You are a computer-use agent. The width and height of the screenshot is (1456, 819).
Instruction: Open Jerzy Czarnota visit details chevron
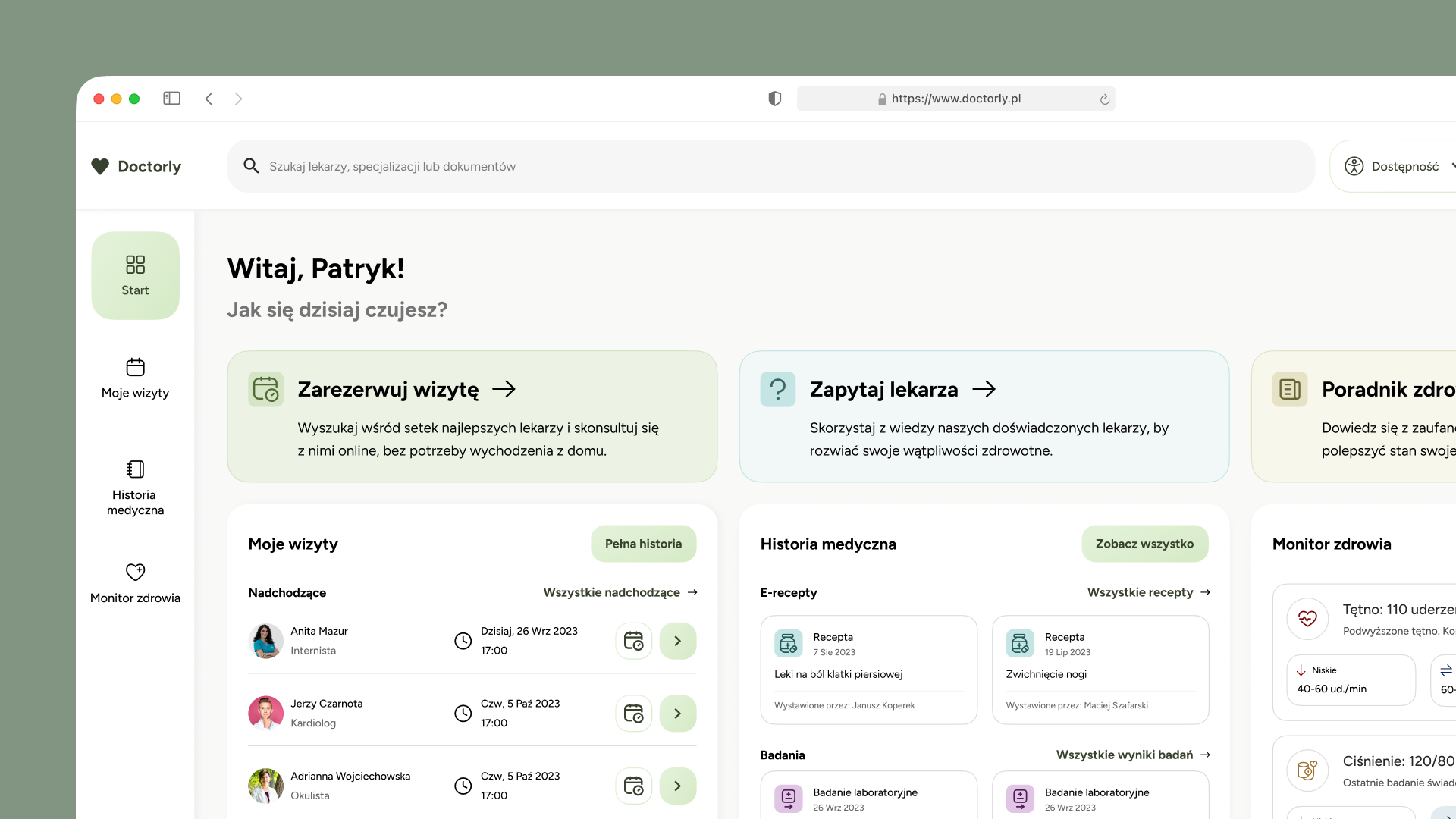678,714
